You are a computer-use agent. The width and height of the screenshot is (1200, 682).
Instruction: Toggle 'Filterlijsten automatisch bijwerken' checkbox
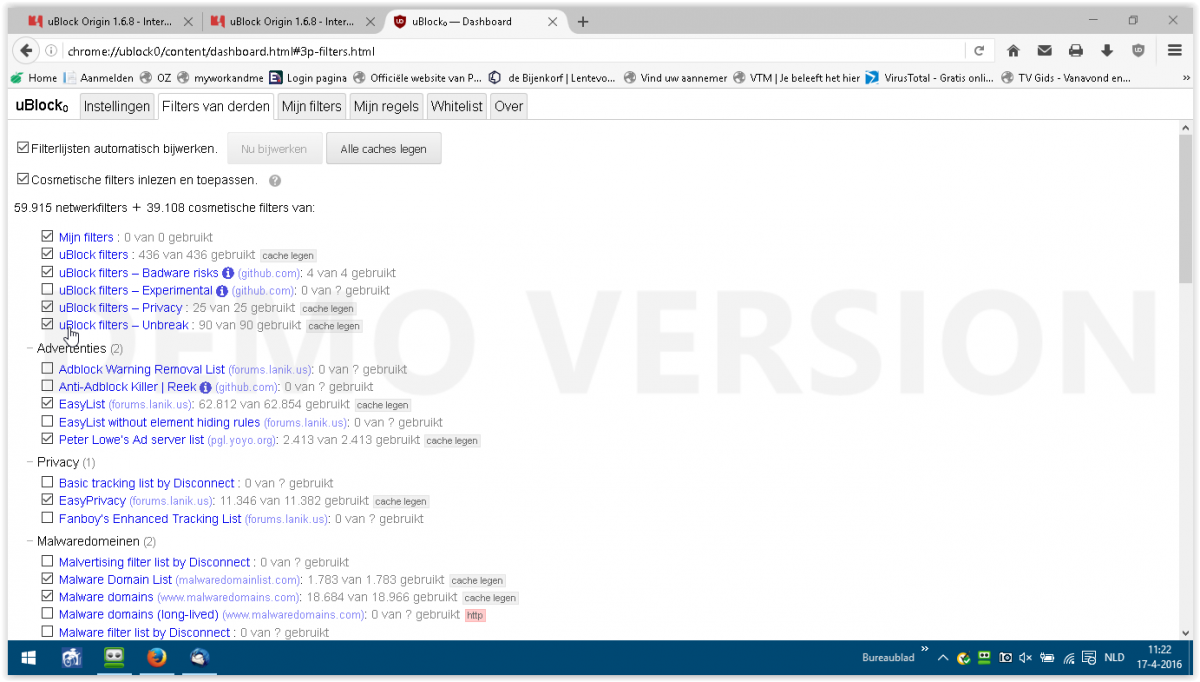tap(23, 148)
